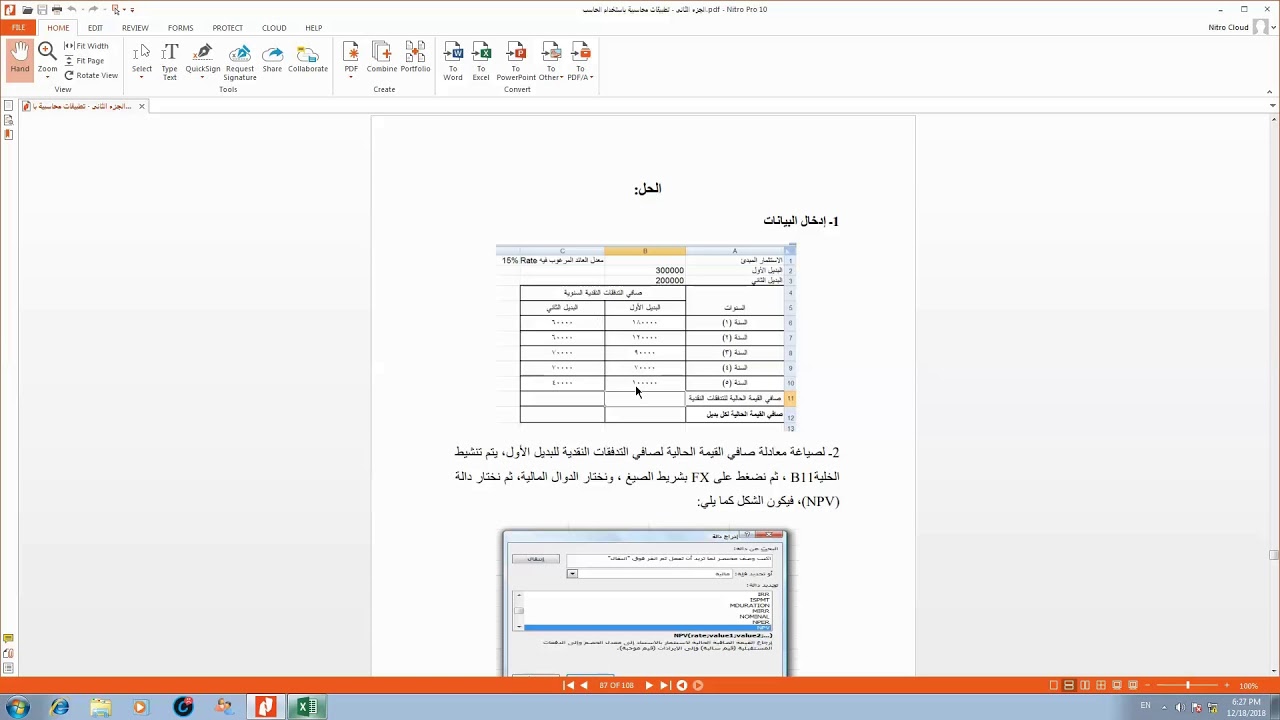Go to the next page

click(x=648, y=686)
